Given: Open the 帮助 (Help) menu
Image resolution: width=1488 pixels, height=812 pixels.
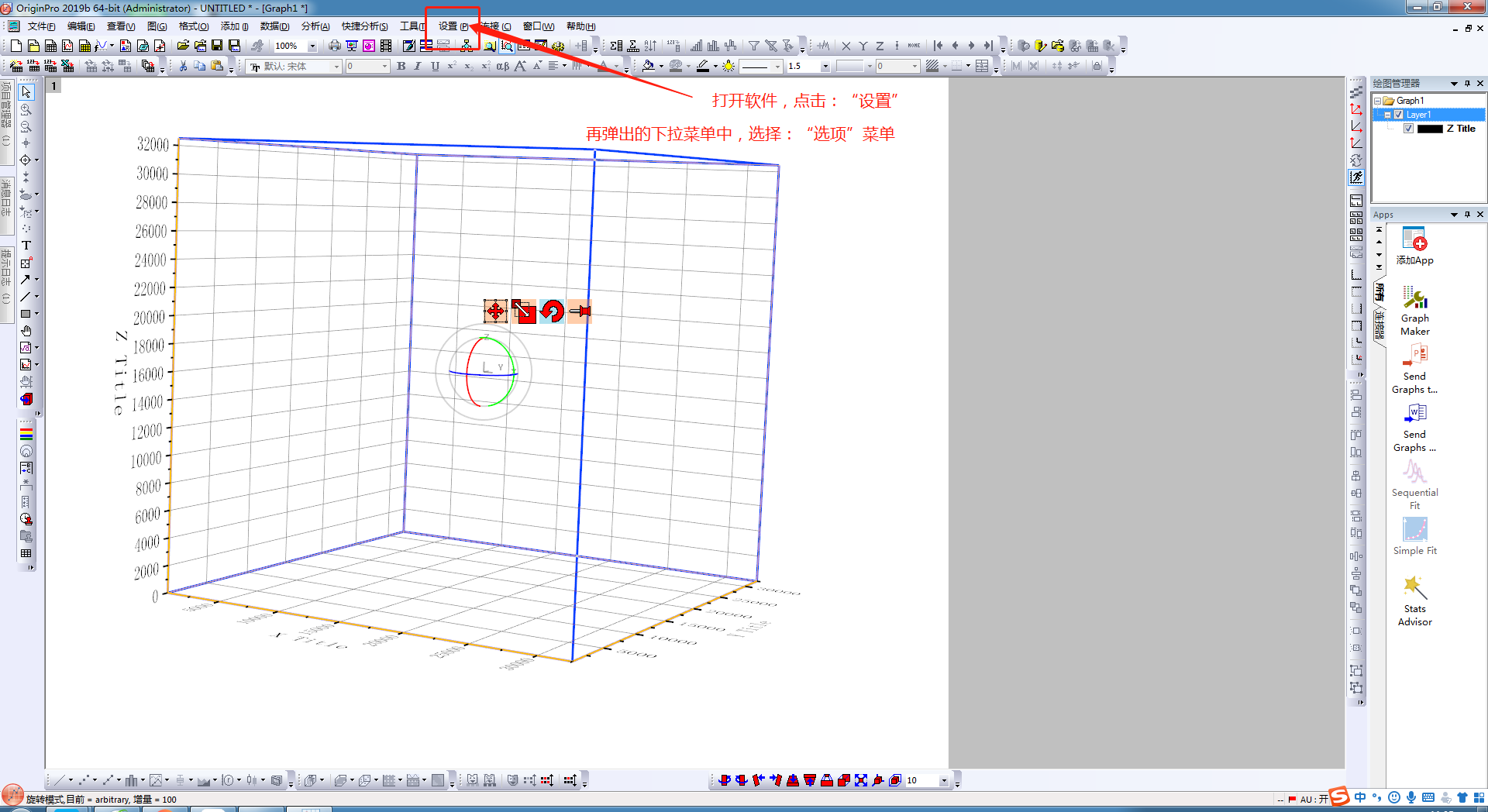Looking at the screenshot, I should pyautogui.click(x=580, y=26).
